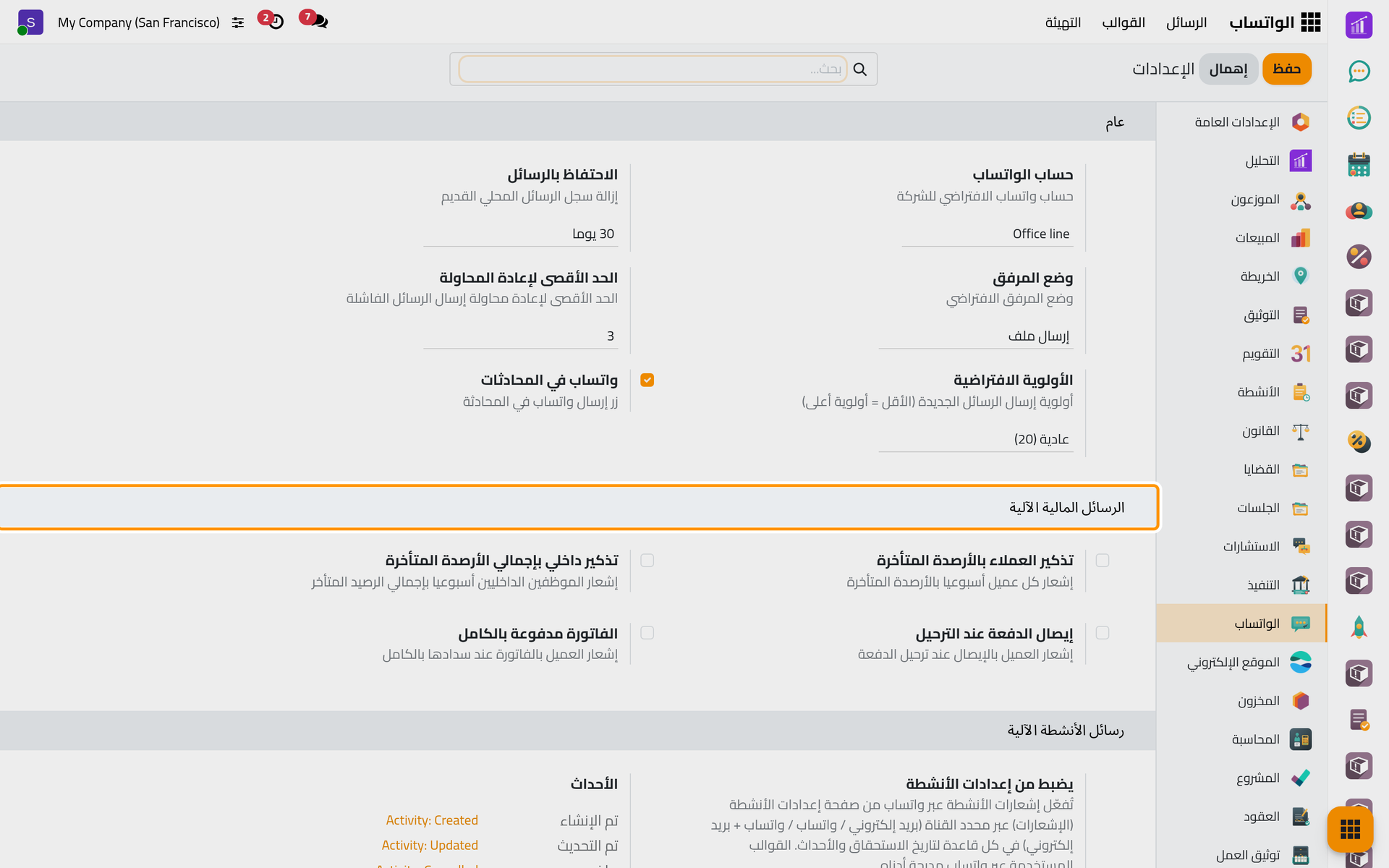Open the calendar icon in far-right dock

(1359, 164)
